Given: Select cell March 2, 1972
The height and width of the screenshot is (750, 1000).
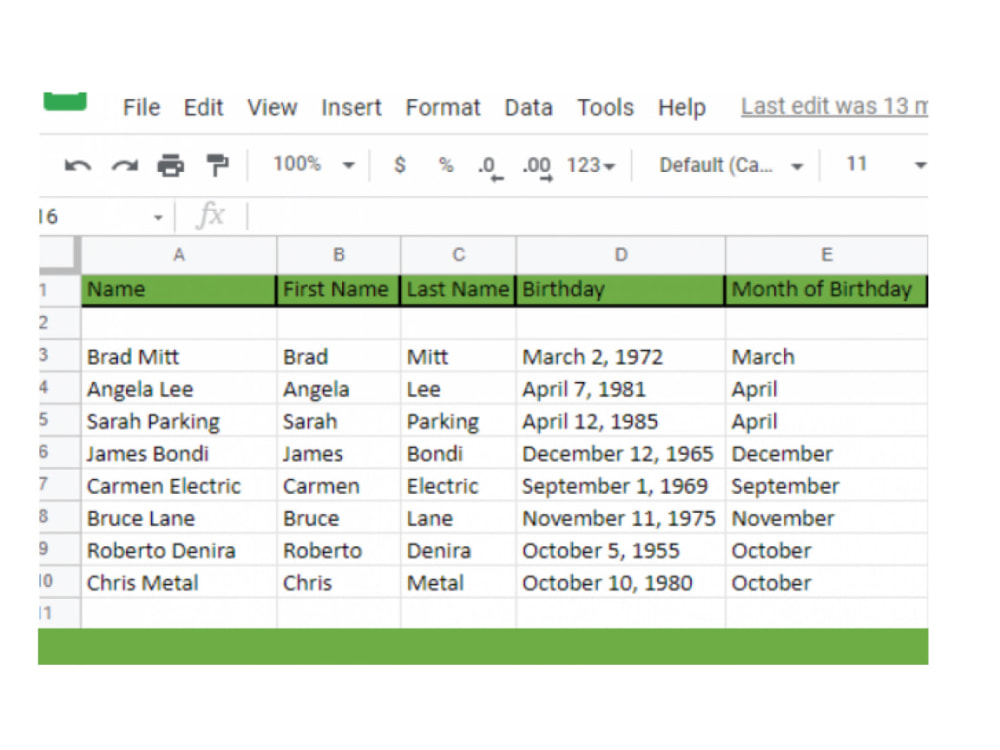Looking at the screenshot, I should click(x=621, y=357).
